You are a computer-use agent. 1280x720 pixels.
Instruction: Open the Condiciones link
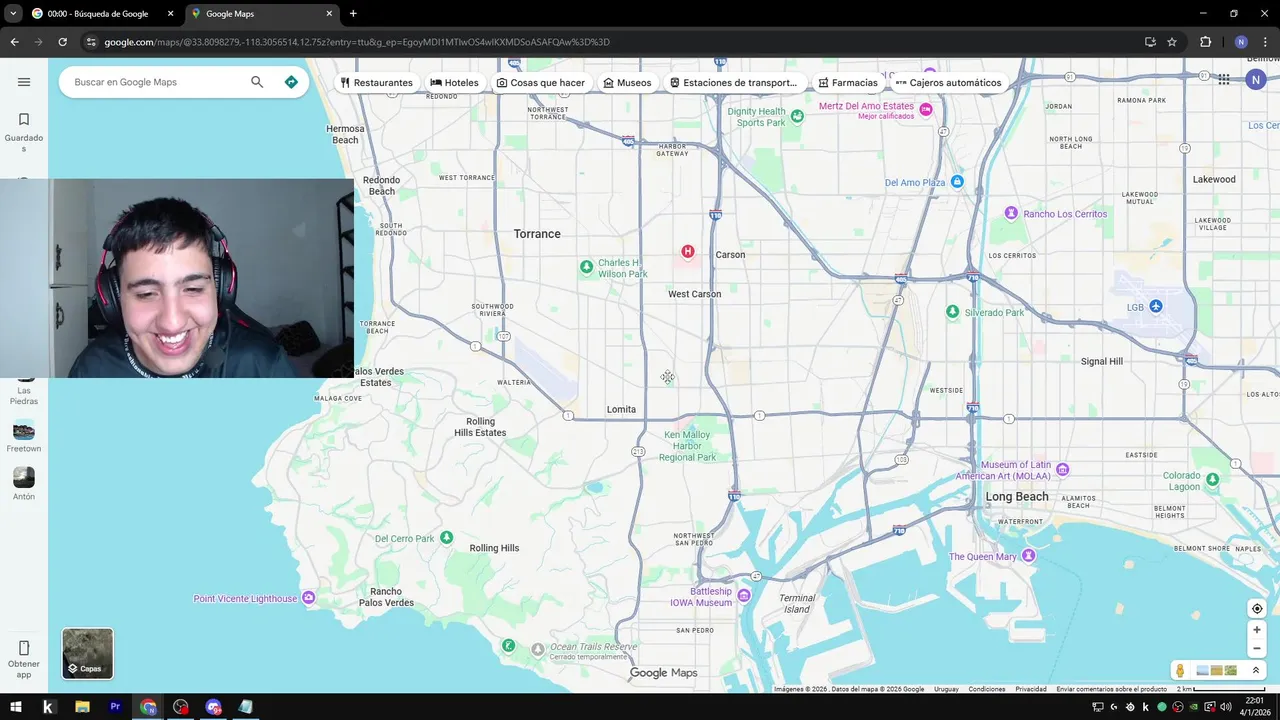987,689
